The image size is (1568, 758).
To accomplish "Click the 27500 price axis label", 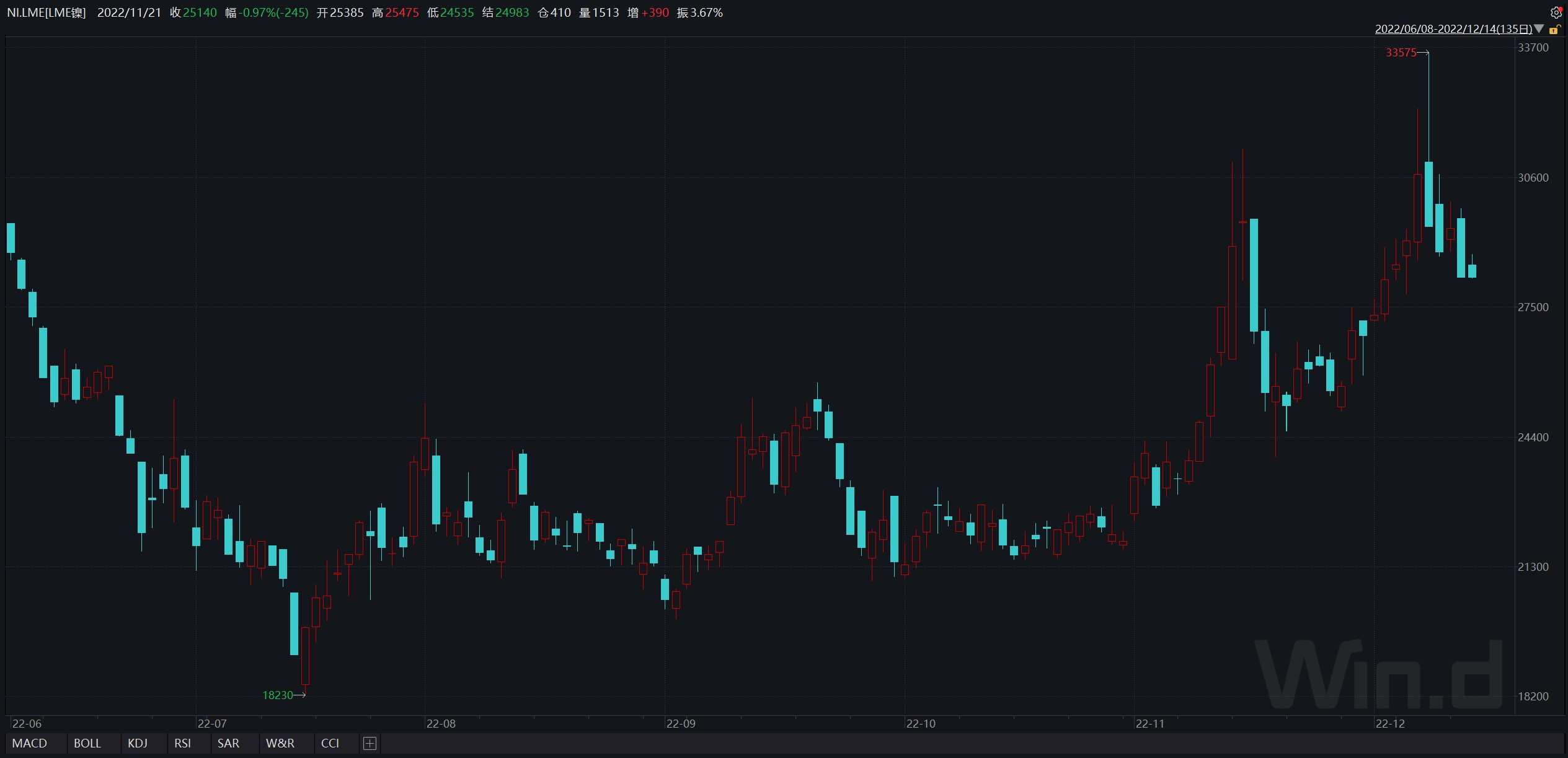I will [1533, 307].
